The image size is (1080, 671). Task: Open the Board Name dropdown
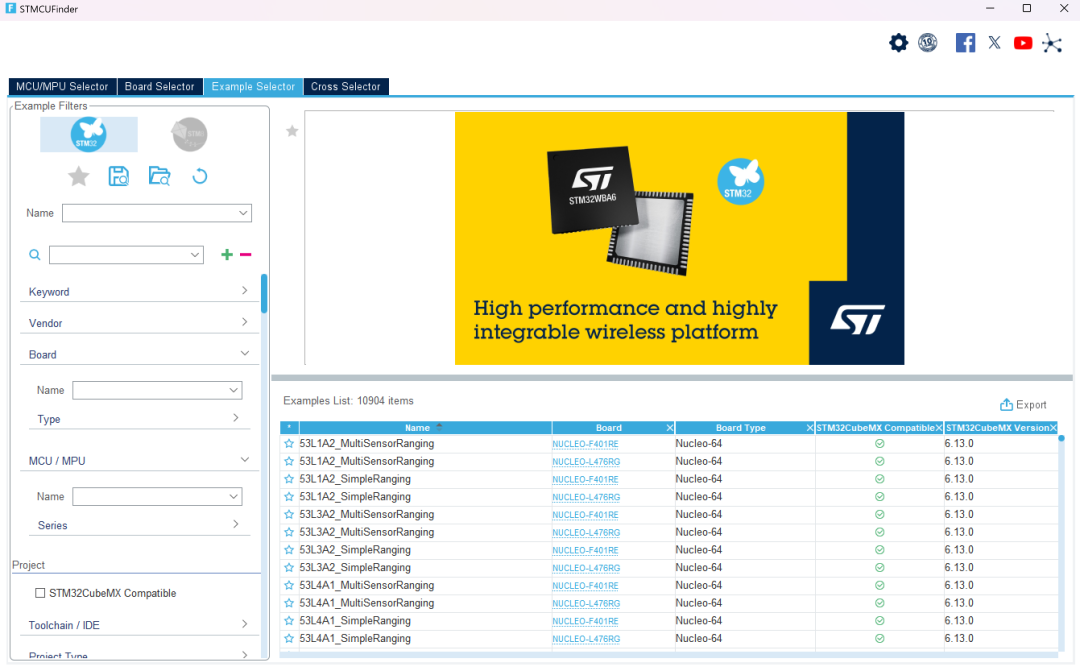click(x=158, y=390)
